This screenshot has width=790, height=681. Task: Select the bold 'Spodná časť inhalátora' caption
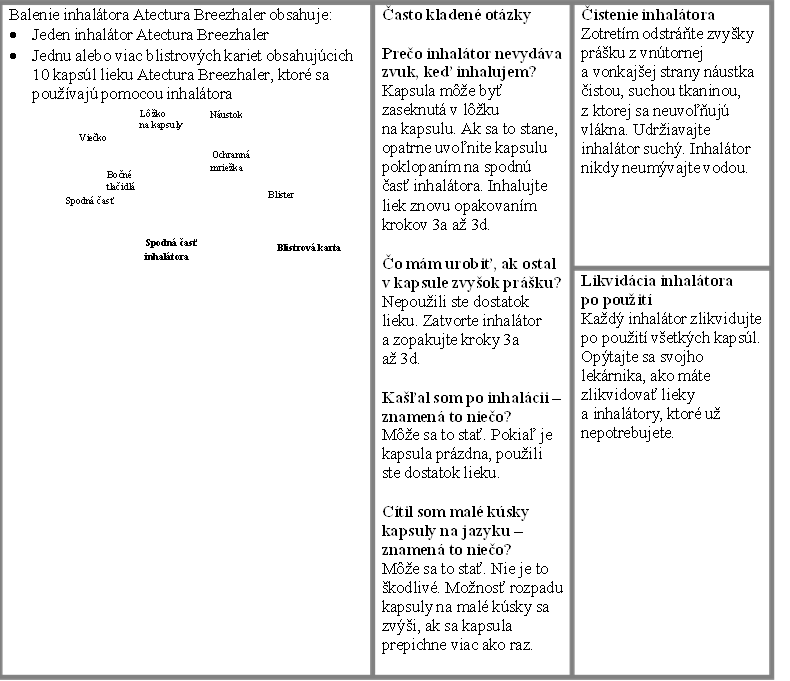(170, 250)
